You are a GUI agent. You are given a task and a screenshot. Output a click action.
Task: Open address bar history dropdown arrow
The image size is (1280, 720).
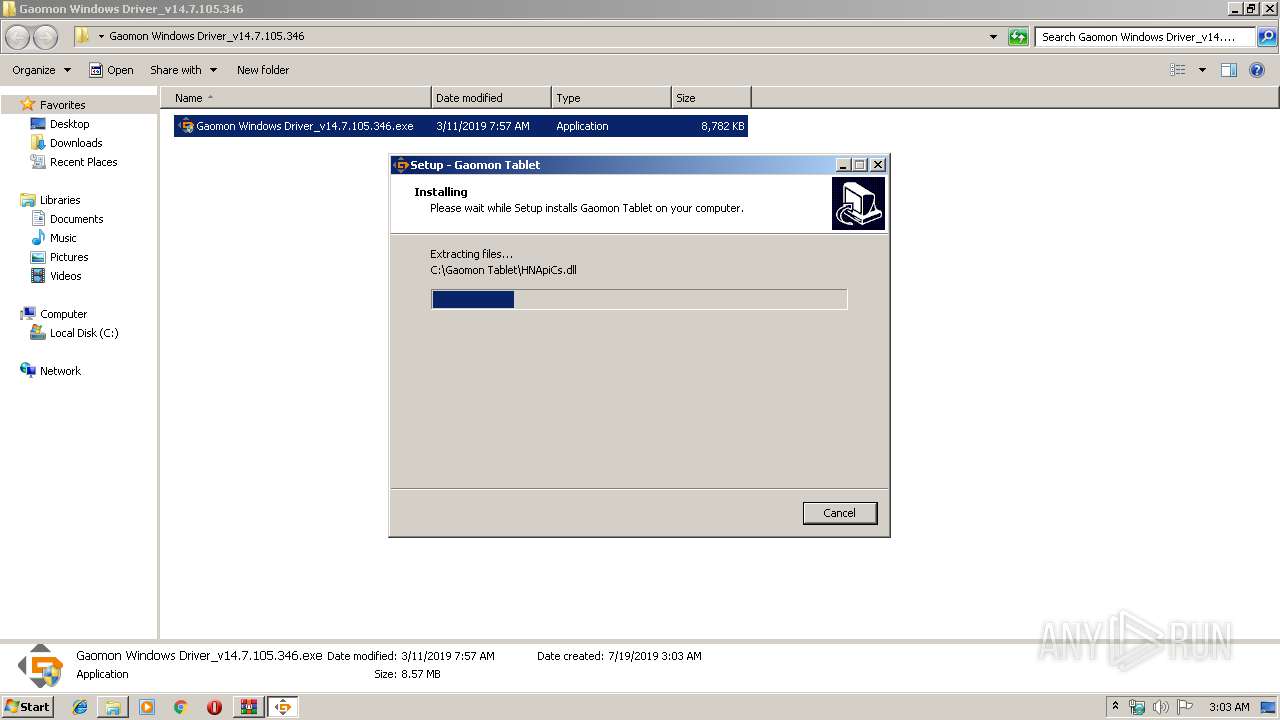coord(993,37)
